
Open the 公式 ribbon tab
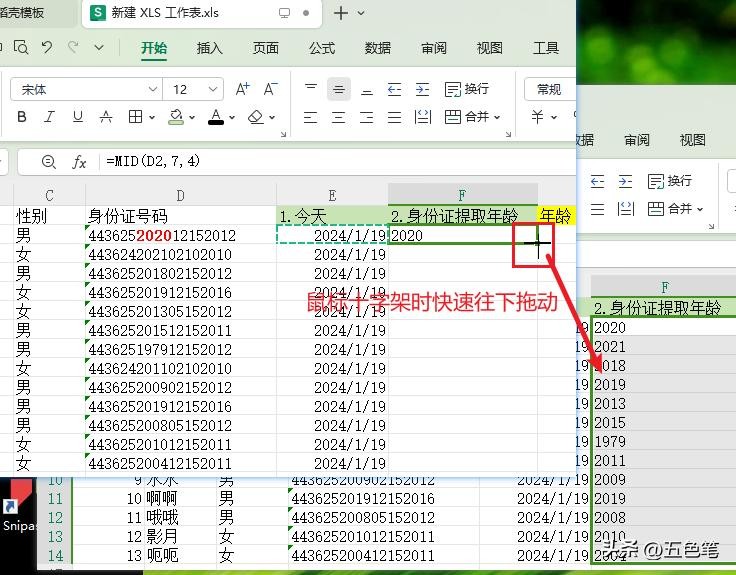[x=321, y=48]
